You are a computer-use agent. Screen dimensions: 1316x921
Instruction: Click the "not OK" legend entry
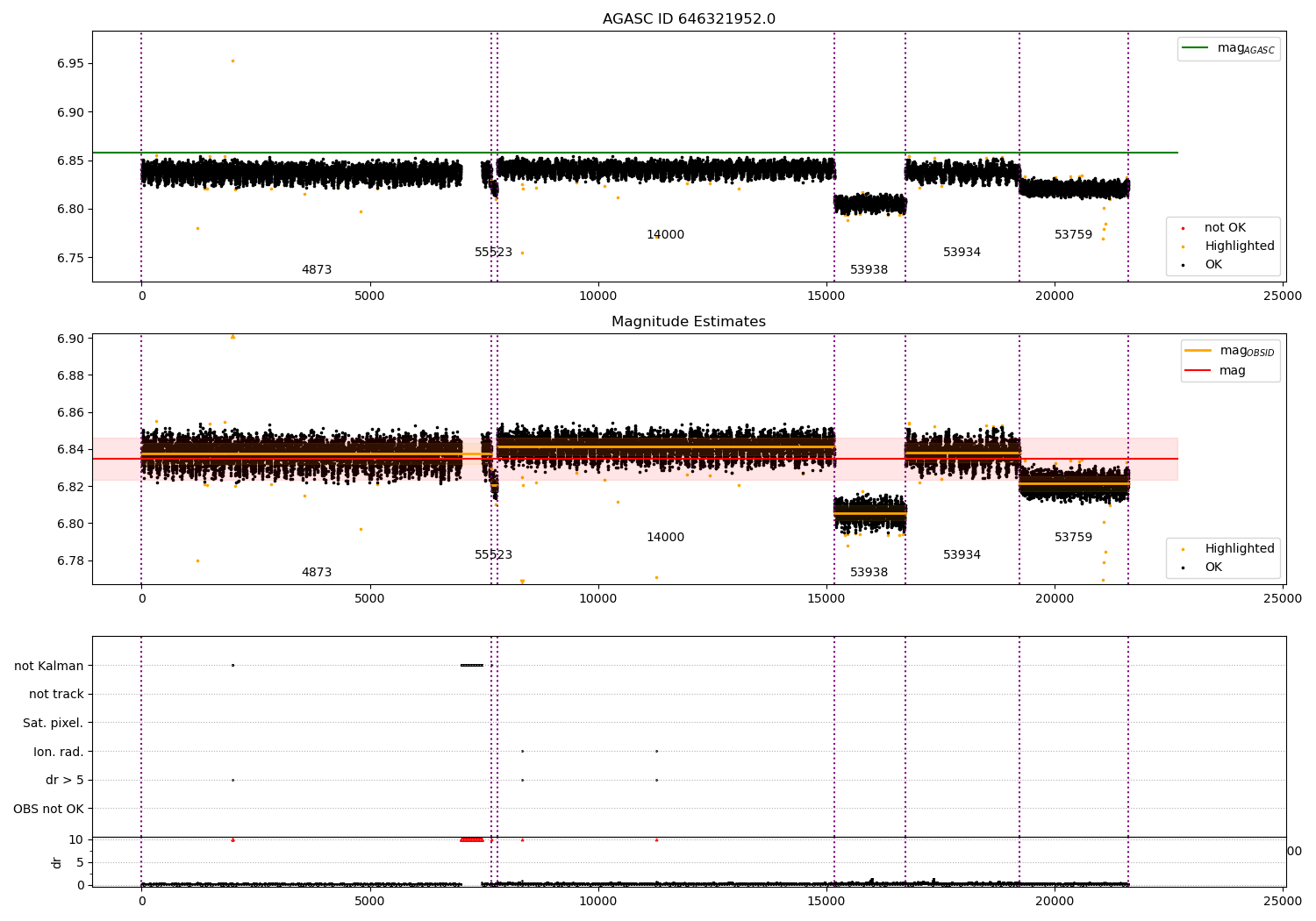[x=1213, y=228]
